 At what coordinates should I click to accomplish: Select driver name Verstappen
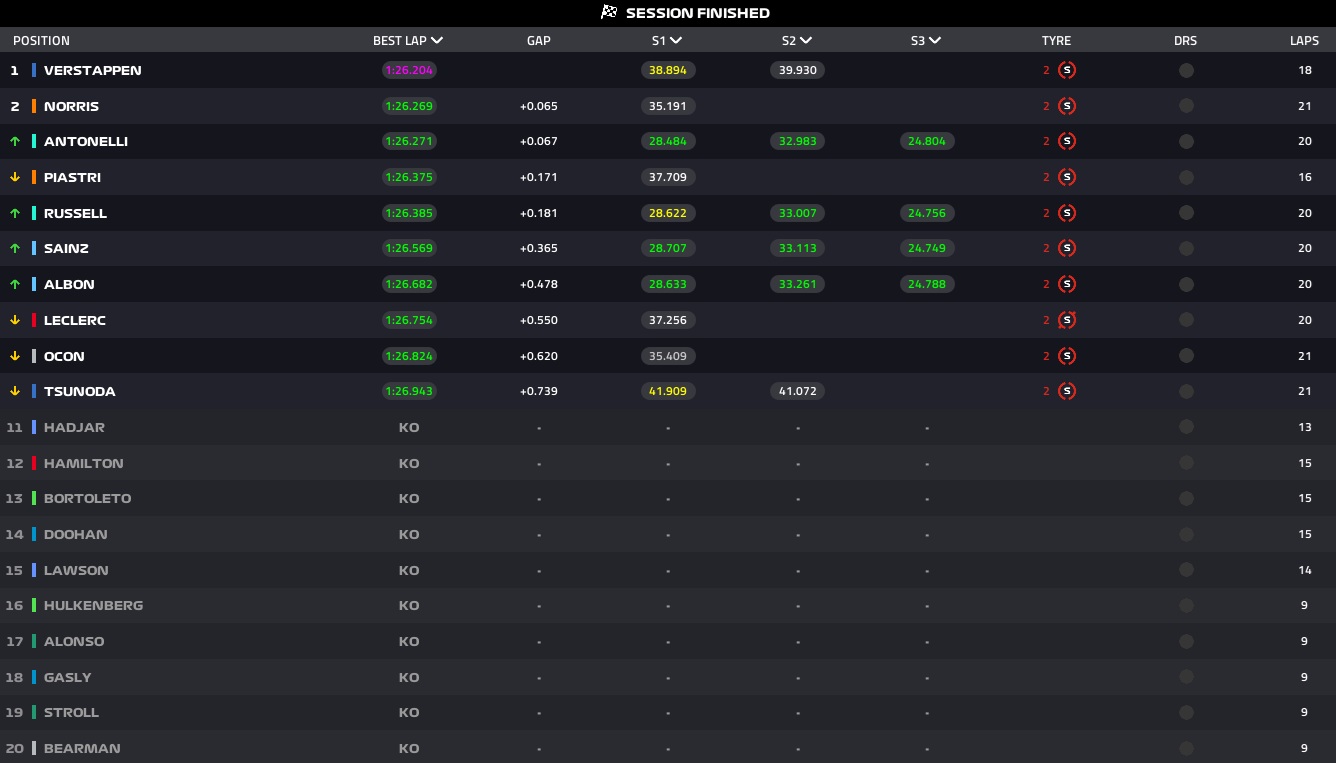(x=93, y=70)
